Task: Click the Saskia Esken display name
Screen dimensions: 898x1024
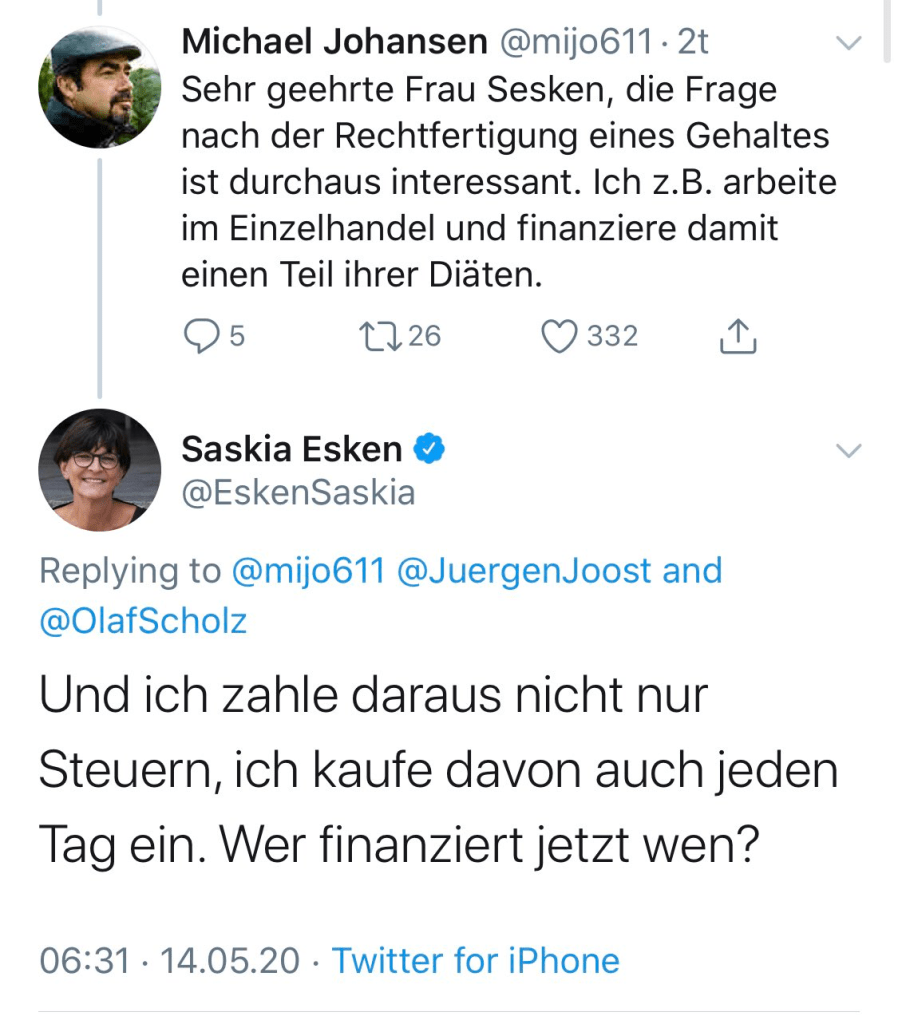Action: (x=291, y=450)
